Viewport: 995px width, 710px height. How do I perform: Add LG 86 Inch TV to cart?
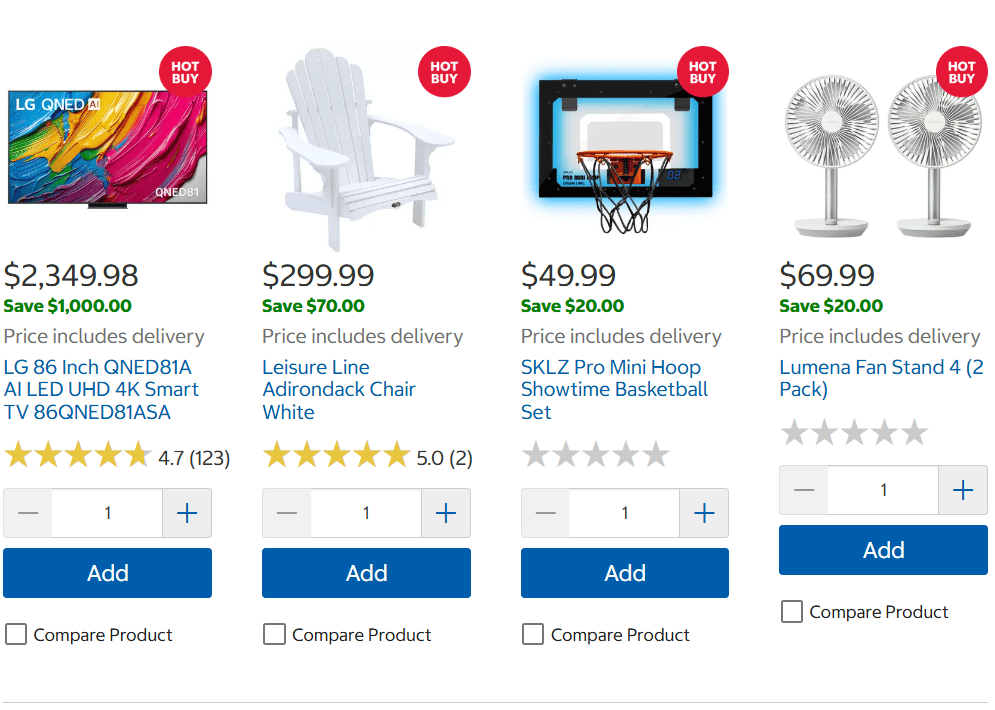point(107,573)
